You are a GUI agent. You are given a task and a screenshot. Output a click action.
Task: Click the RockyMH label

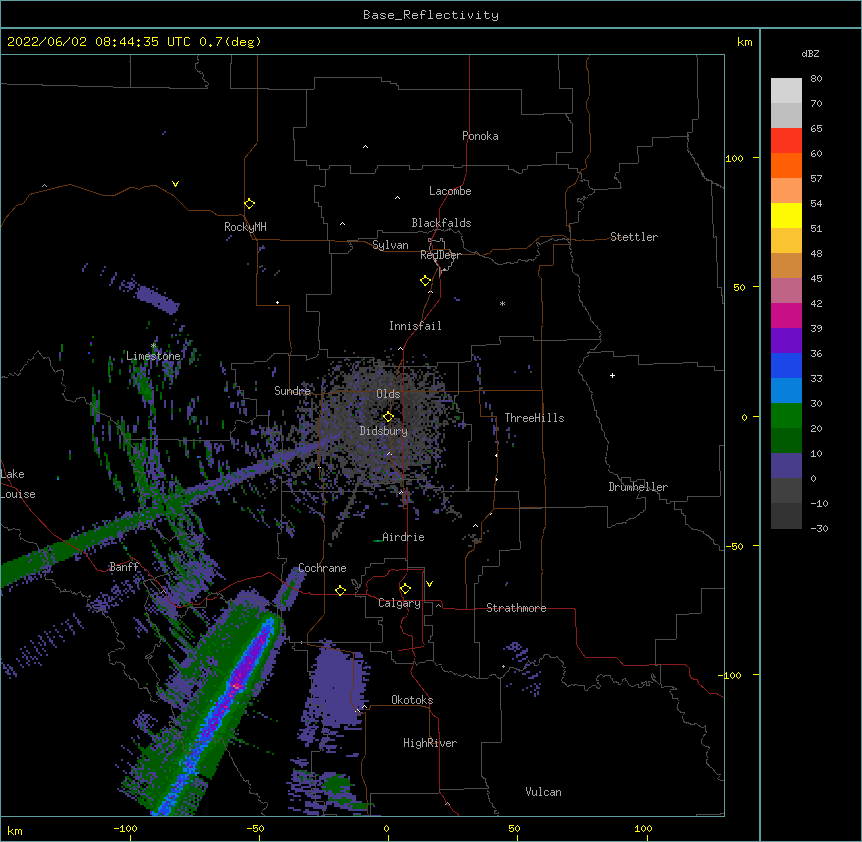tap(245, 227)
